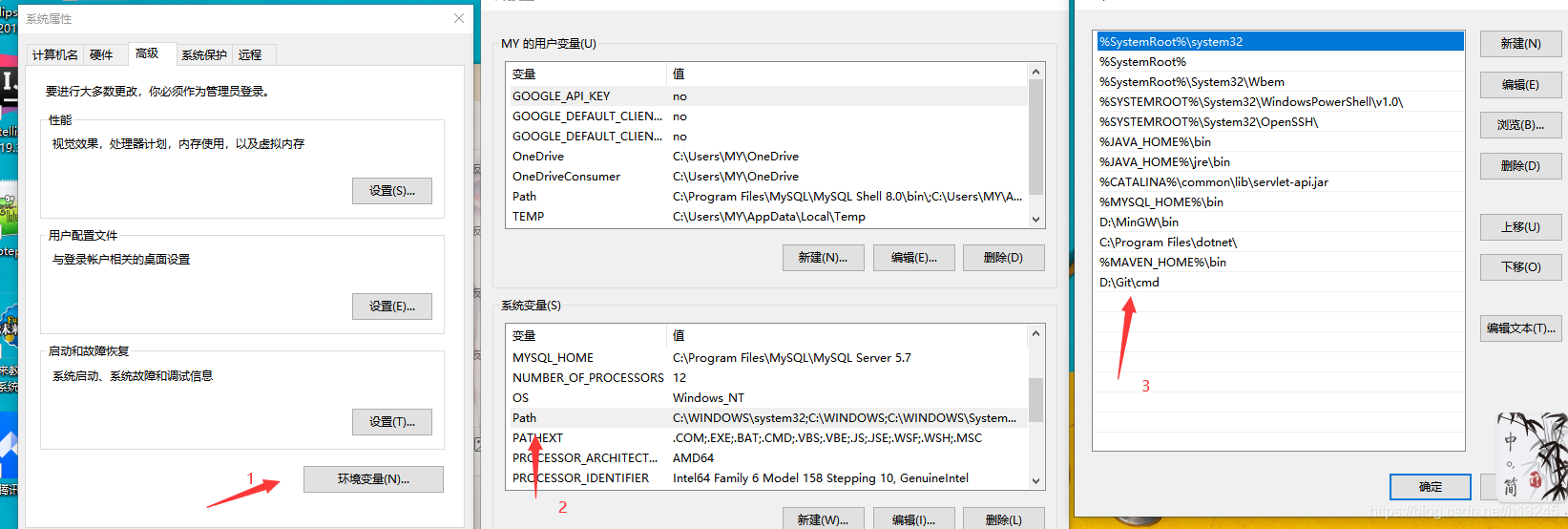This screenshot has width=1568, height=529.
Task: Open the 远程 tab
Action: point(250,54)
